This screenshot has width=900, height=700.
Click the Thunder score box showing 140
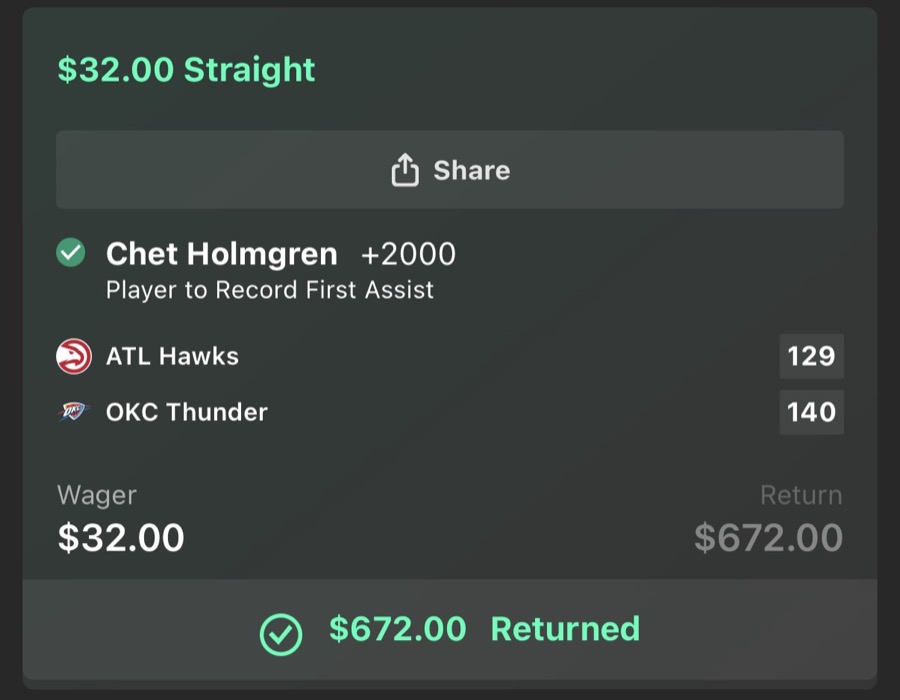811,412
